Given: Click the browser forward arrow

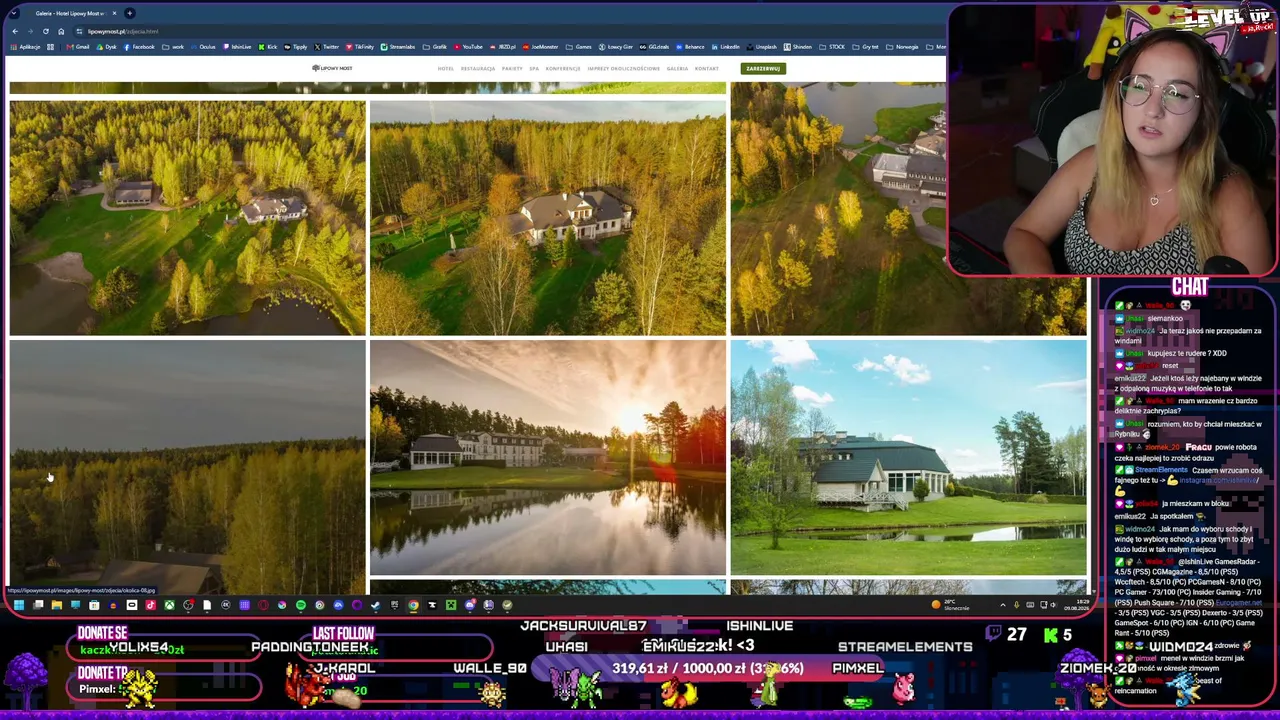Looking at the screenshot, I should [30, 31].
